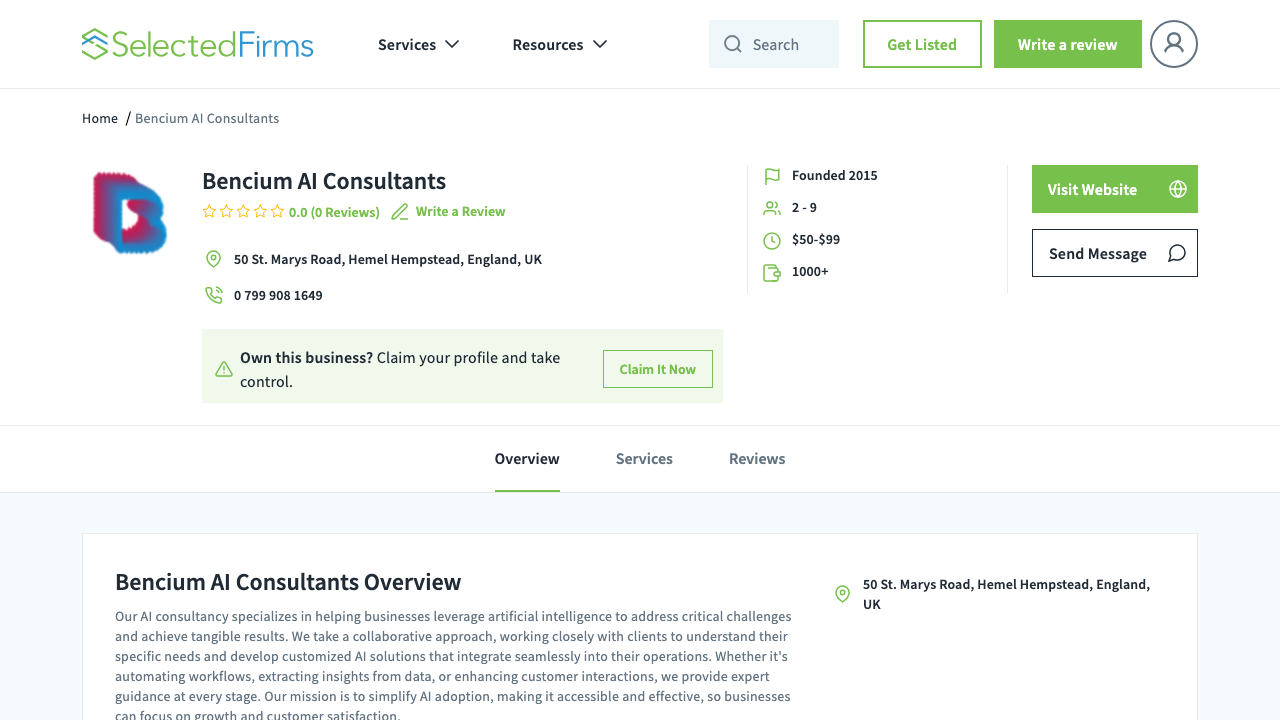Image resolution: width=1280 pixels, height=720 pixels.
Task: Click the search magnifier icon
Action: (x=733, y=44)
